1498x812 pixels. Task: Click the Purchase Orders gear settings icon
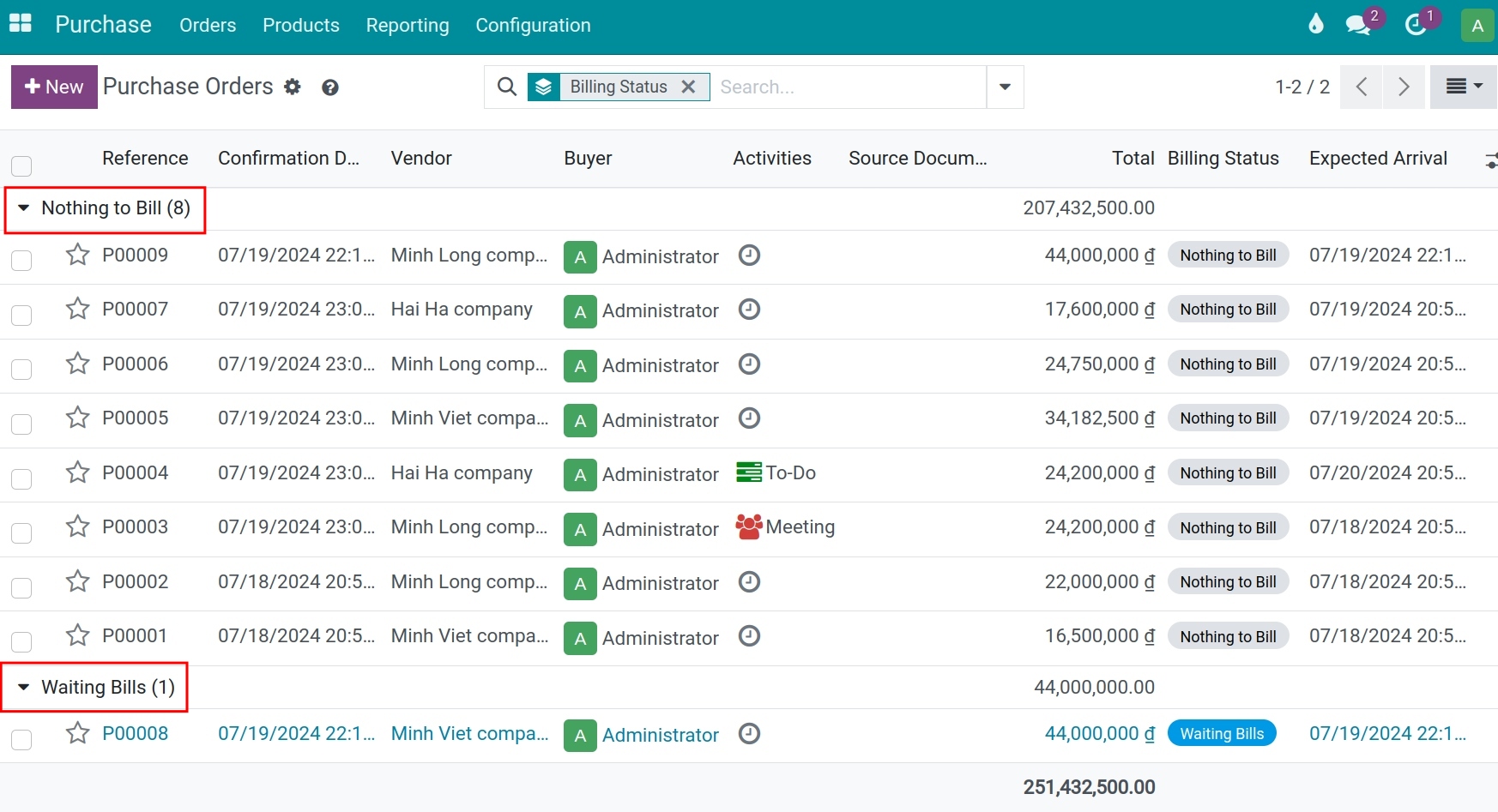pos(293,87)
